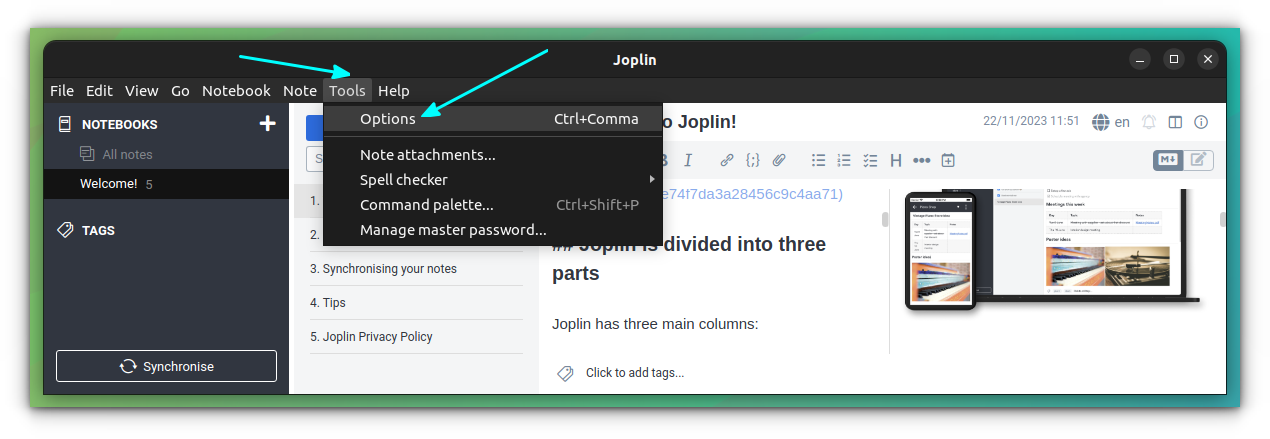Click the note date 22/11/2023 11:51

pos(1031,121)
